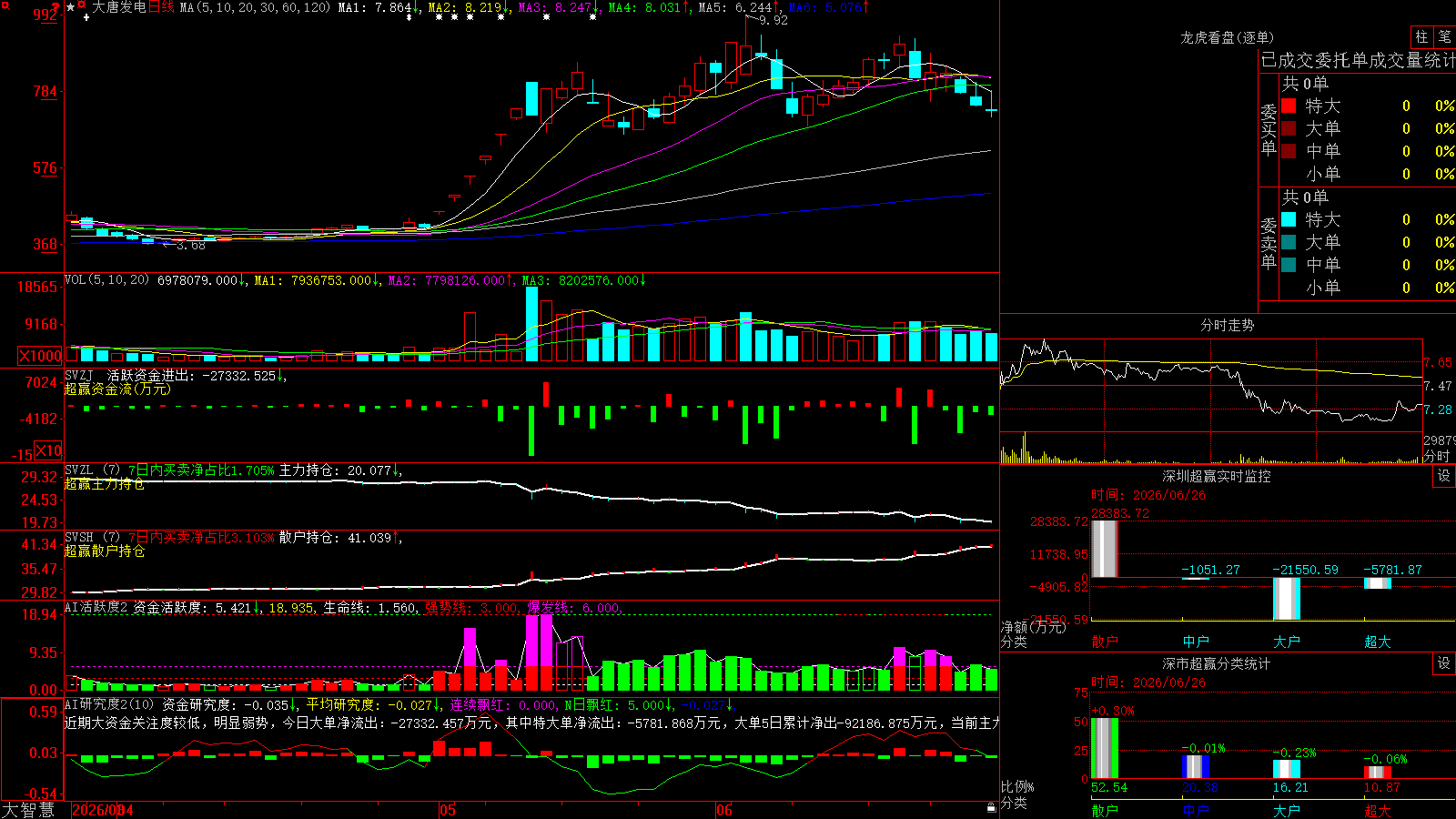Click the 2026/04 date marker on the time axis

pos(102,810)
